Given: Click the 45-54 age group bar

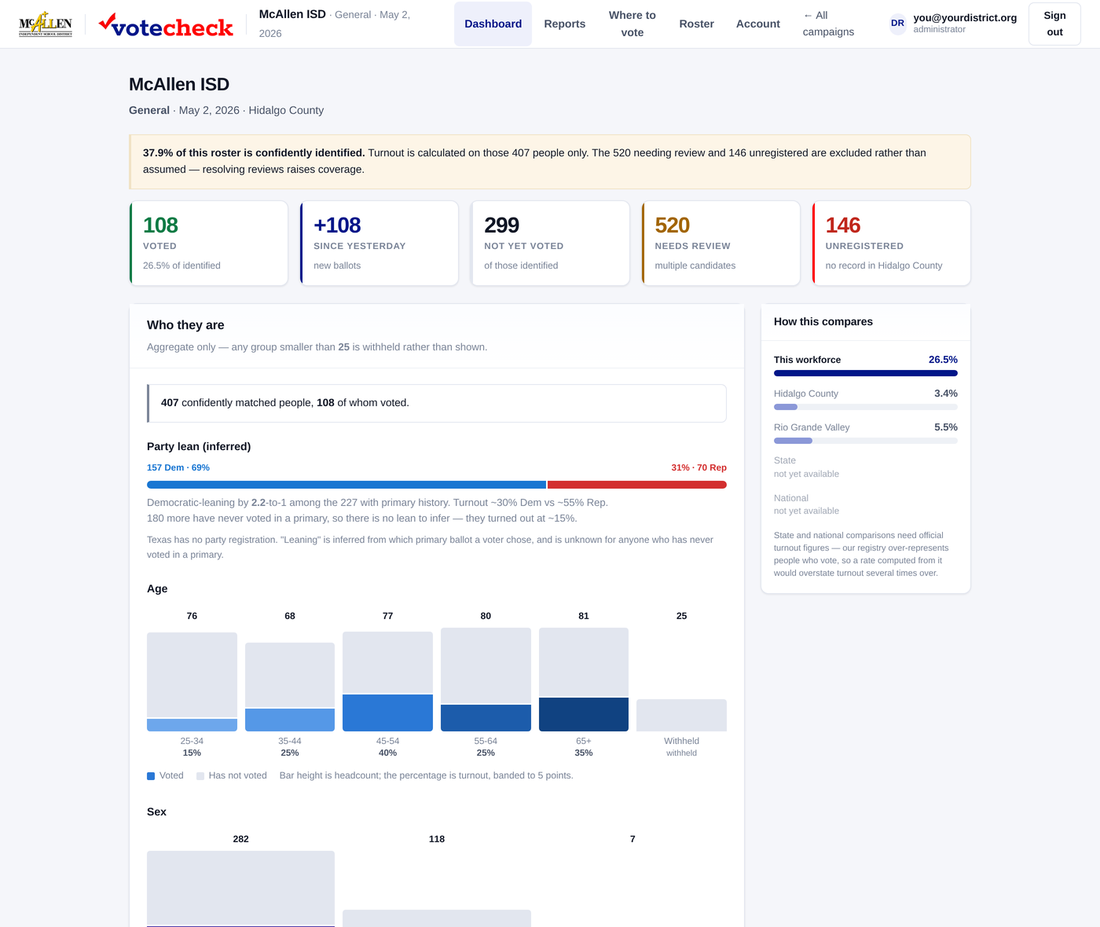Looking at the screenshot, I should click(x=387, y=681).
